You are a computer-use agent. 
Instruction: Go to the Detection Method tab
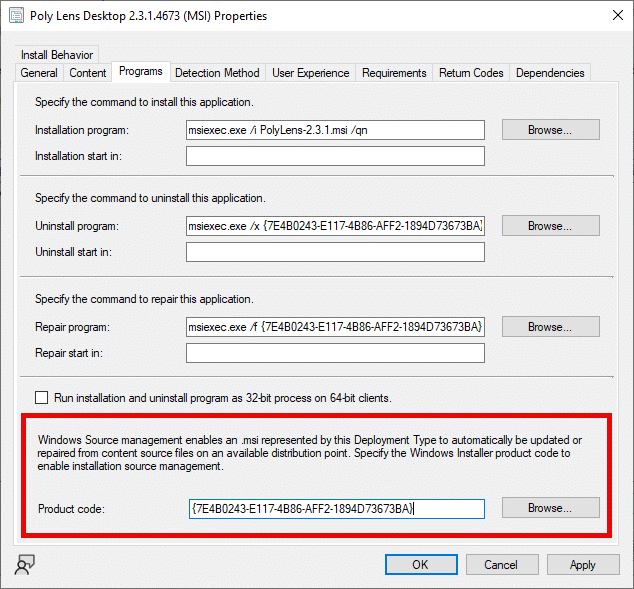tap(217, 73)
